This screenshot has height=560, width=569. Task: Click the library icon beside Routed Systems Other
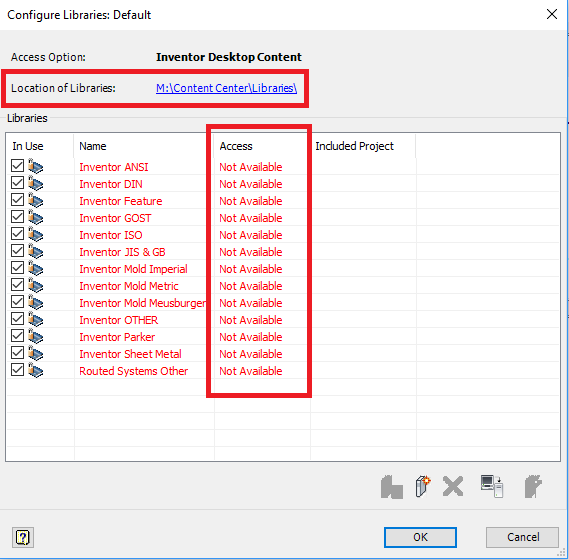36,370
